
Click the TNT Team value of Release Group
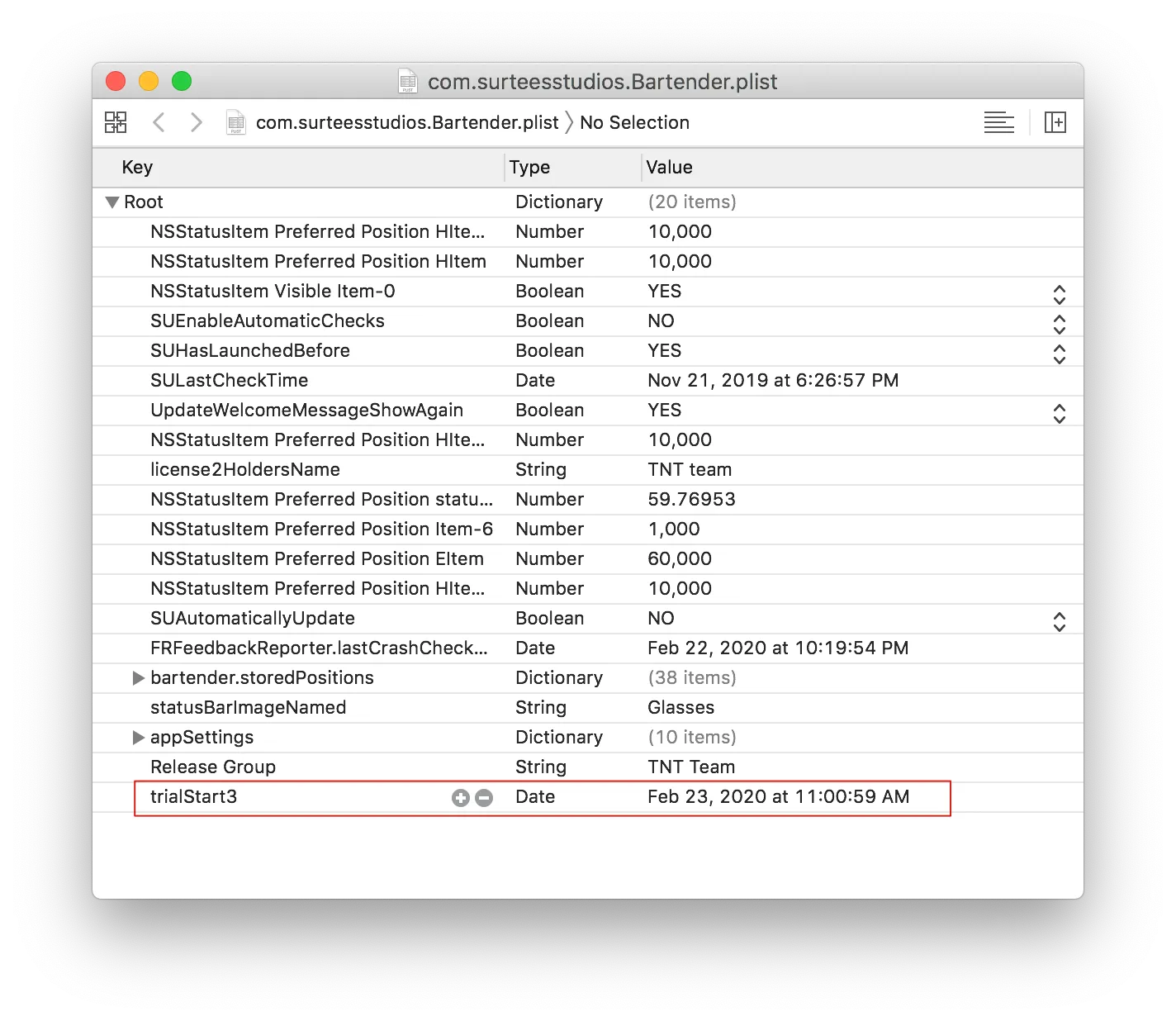point(691,767)
